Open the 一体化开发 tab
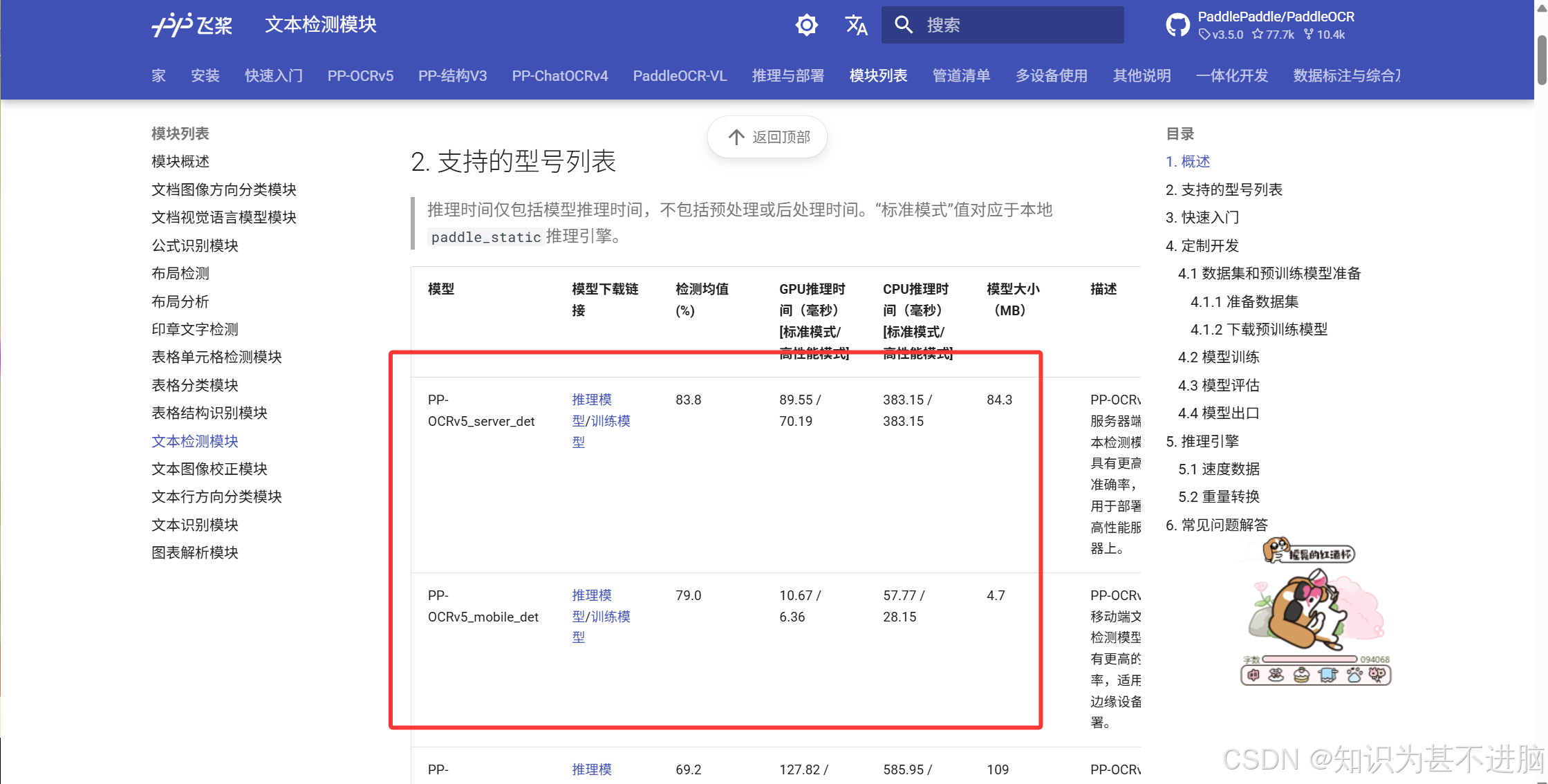This screenshot has width=1548, height=784. coord(1232,76)
